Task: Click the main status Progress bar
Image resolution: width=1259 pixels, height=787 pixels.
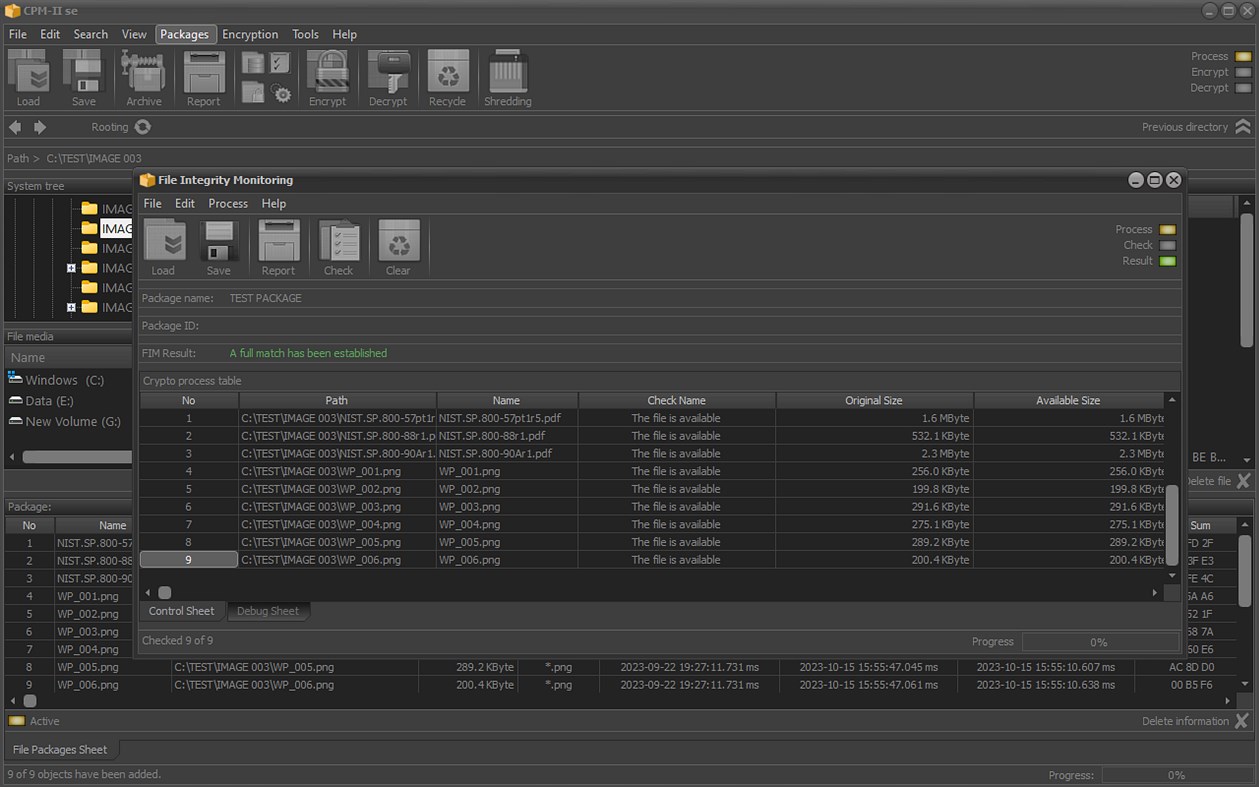Action: coord(1178,775)
